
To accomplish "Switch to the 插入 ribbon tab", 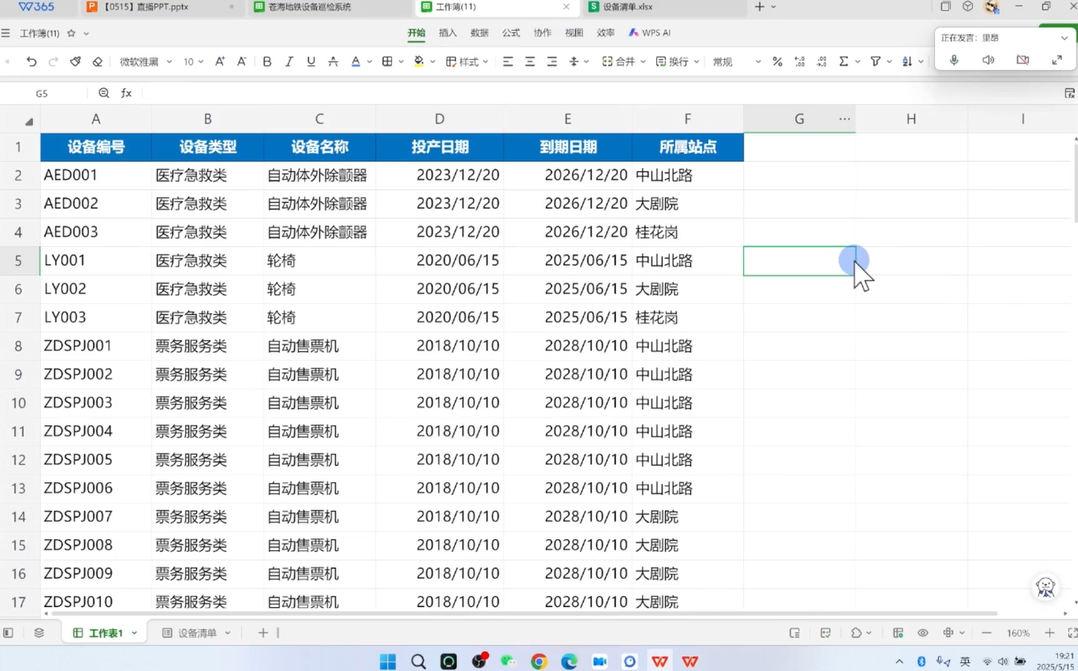I will tap(448, 33).
